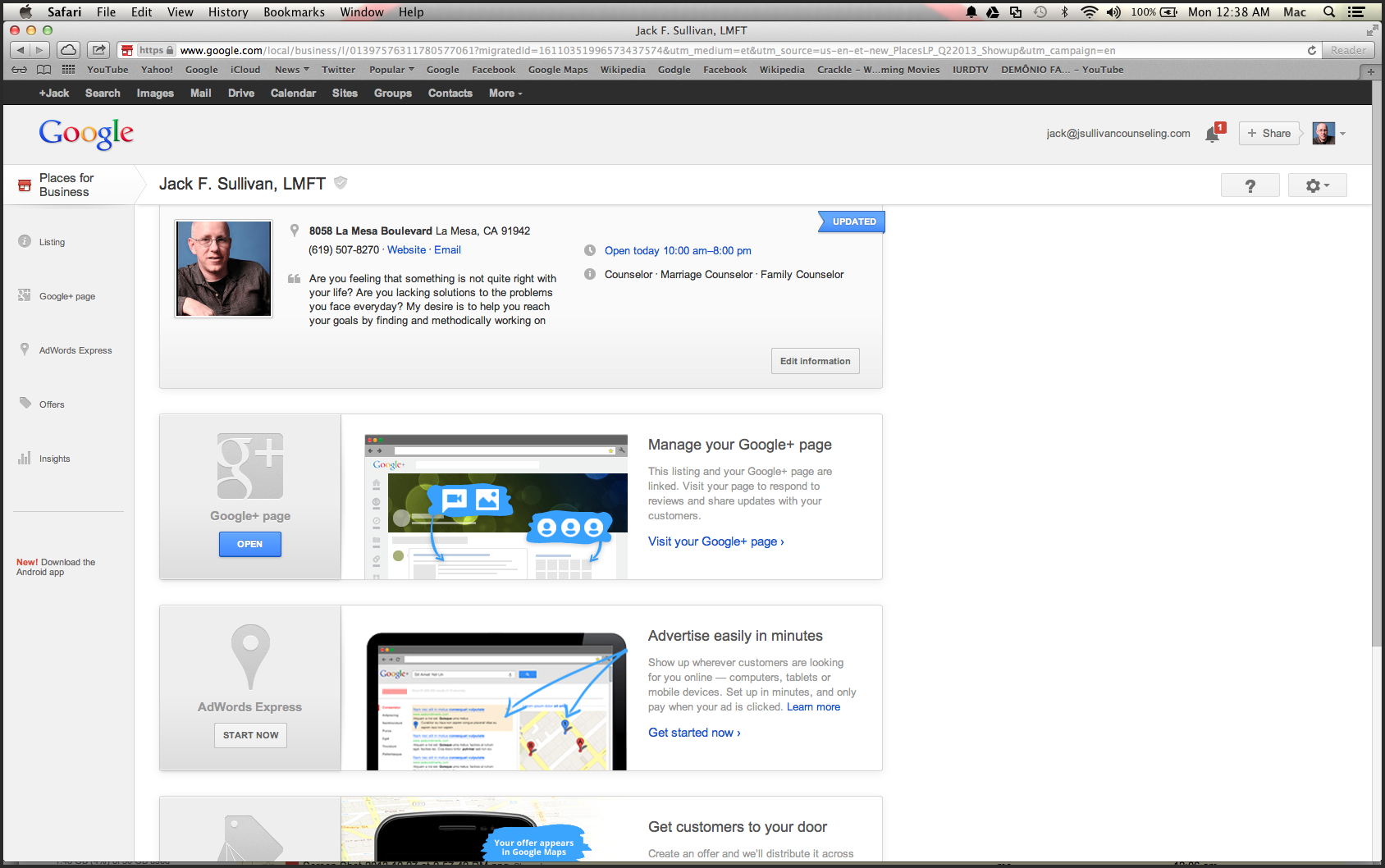The image size is (1385, 868).
Task: Click Safari forward navigation arrow
Action: (39, 50)
